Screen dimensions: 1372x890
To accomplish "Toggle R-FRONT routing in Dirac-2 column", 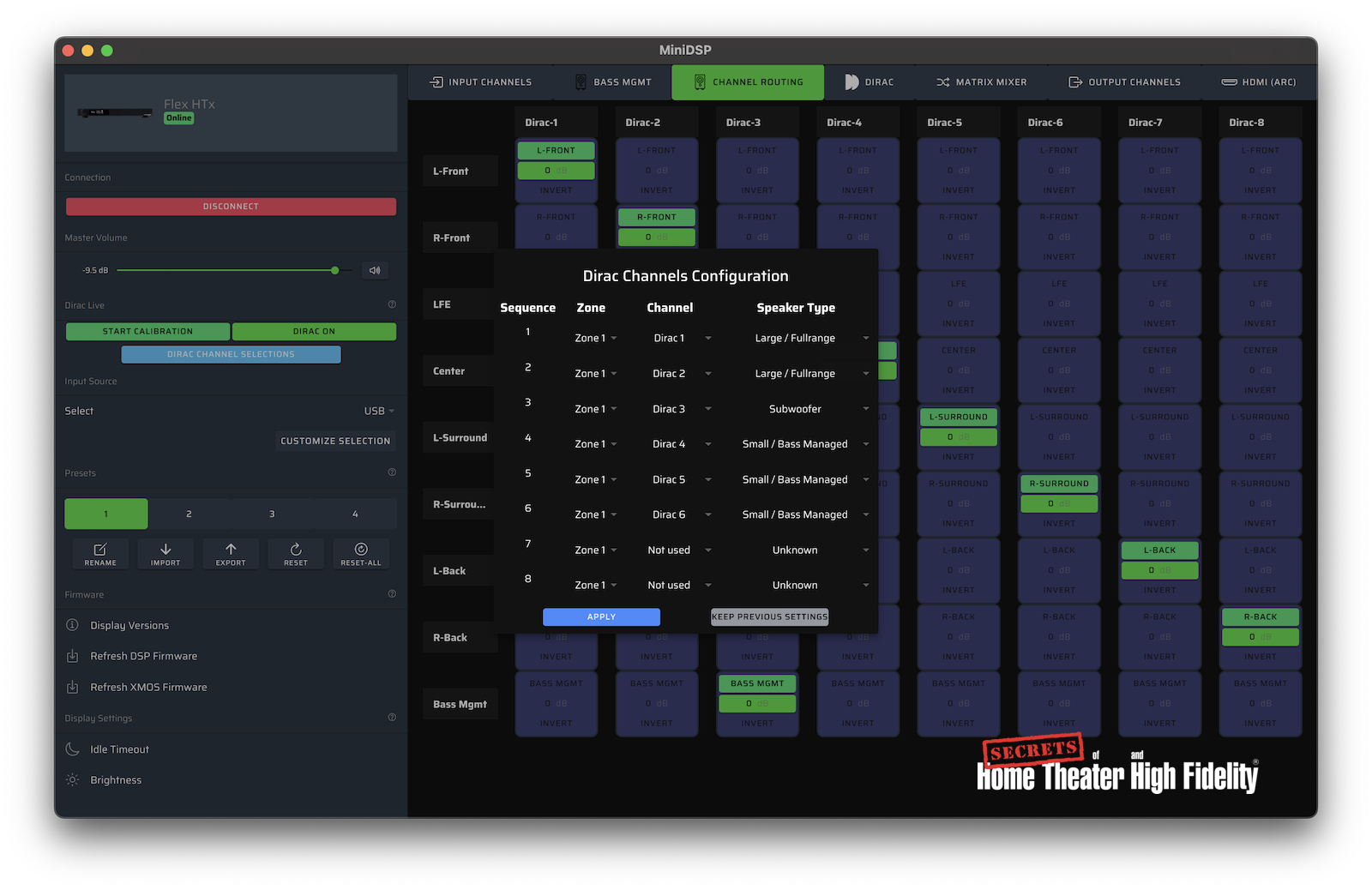I will (x=656, y=217).
